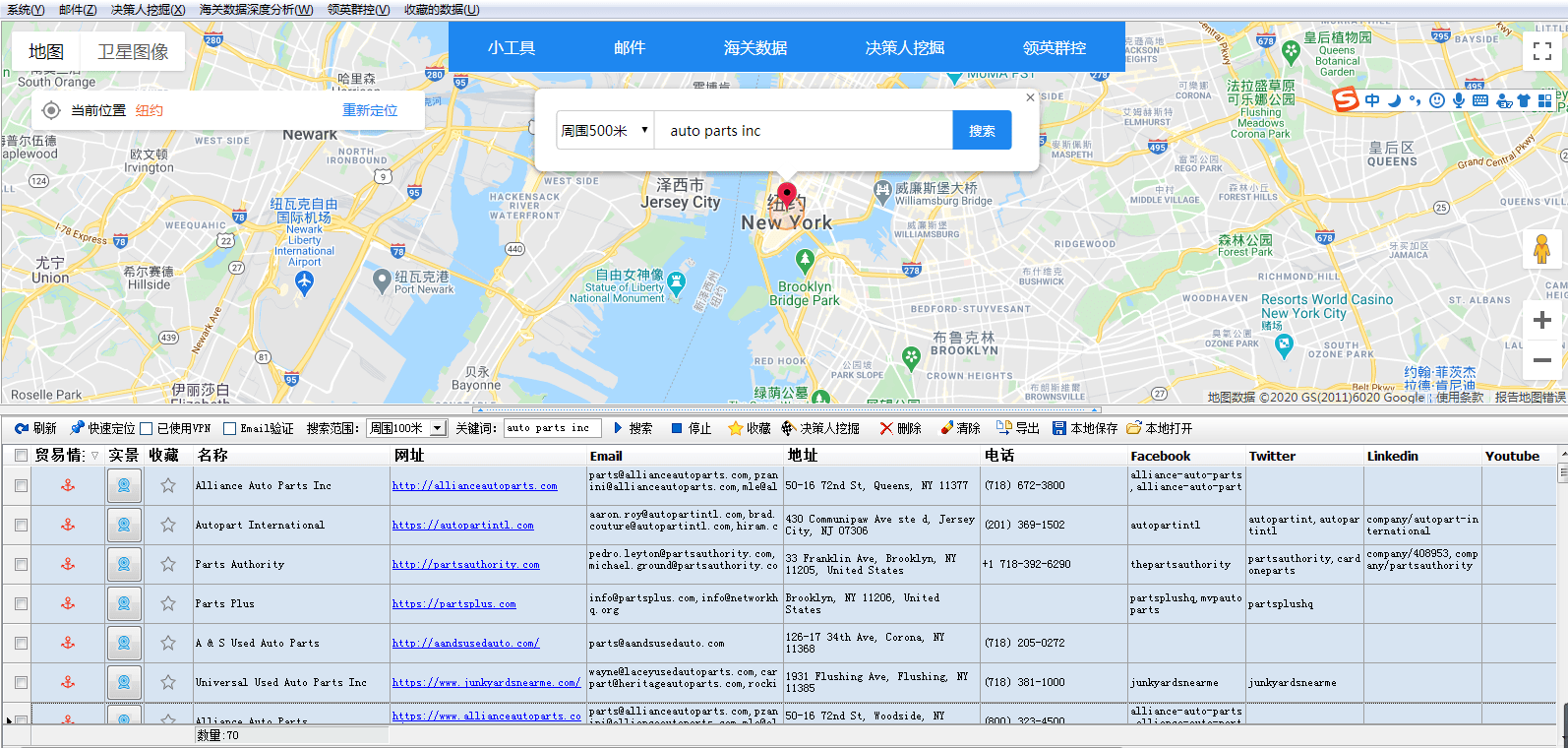The height and width of the screenshot is (748, 1568).
Task: Open the 领英群控 menu in menu bar
Action: (358, 9)
